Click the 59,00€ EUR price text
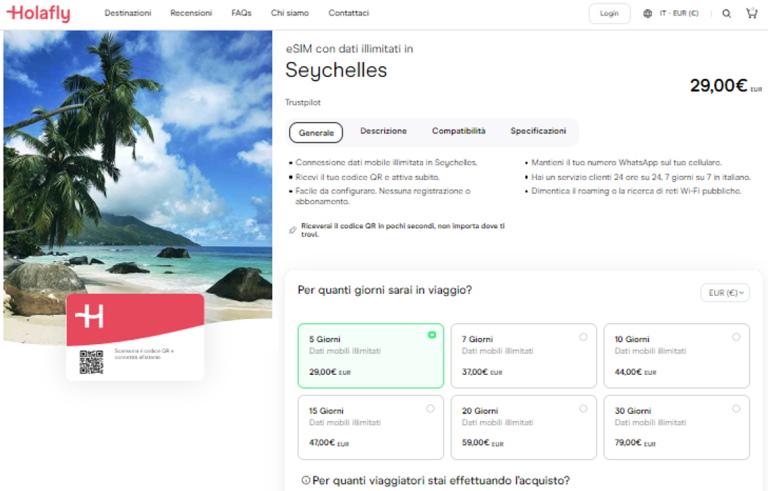The image size is (768, 491). pyautogui.click(x=482, y=443)
